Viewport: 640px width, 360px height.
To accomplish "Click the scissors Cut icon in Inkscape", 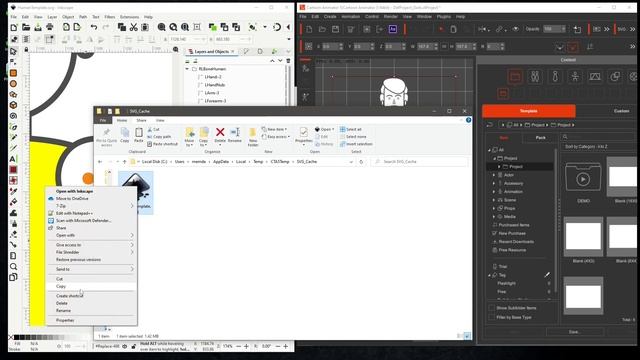I will pyautogui.click(x=133, y=27).
